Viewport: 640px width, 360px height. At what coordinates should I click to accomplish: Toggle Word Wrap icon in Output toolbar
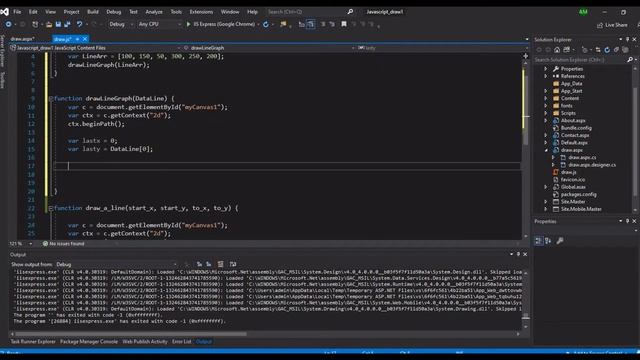coord(233,264)
